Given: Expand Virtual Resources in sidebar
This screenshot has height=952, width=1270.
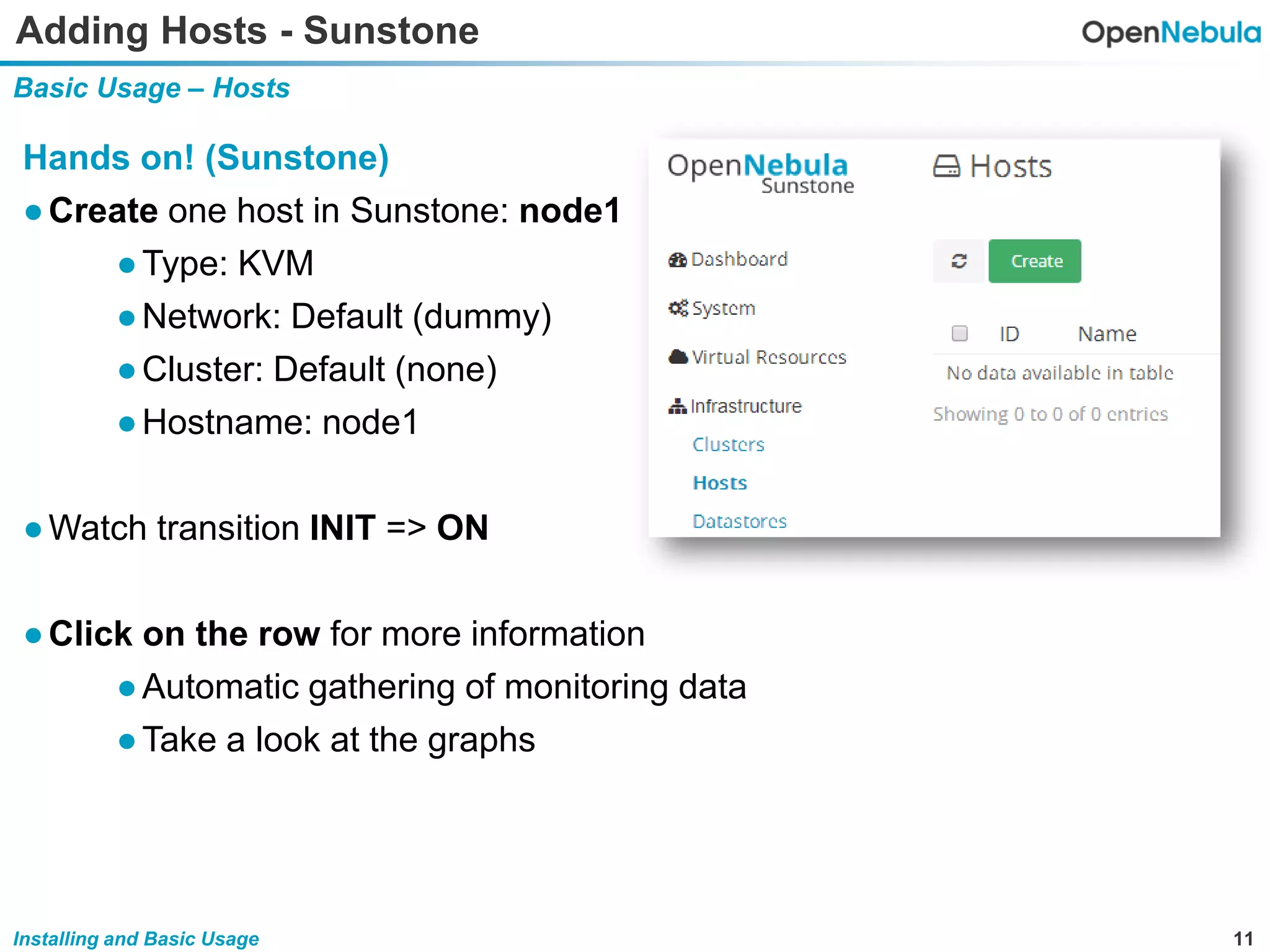Looking at the screenshot, I should click(757, 357).
